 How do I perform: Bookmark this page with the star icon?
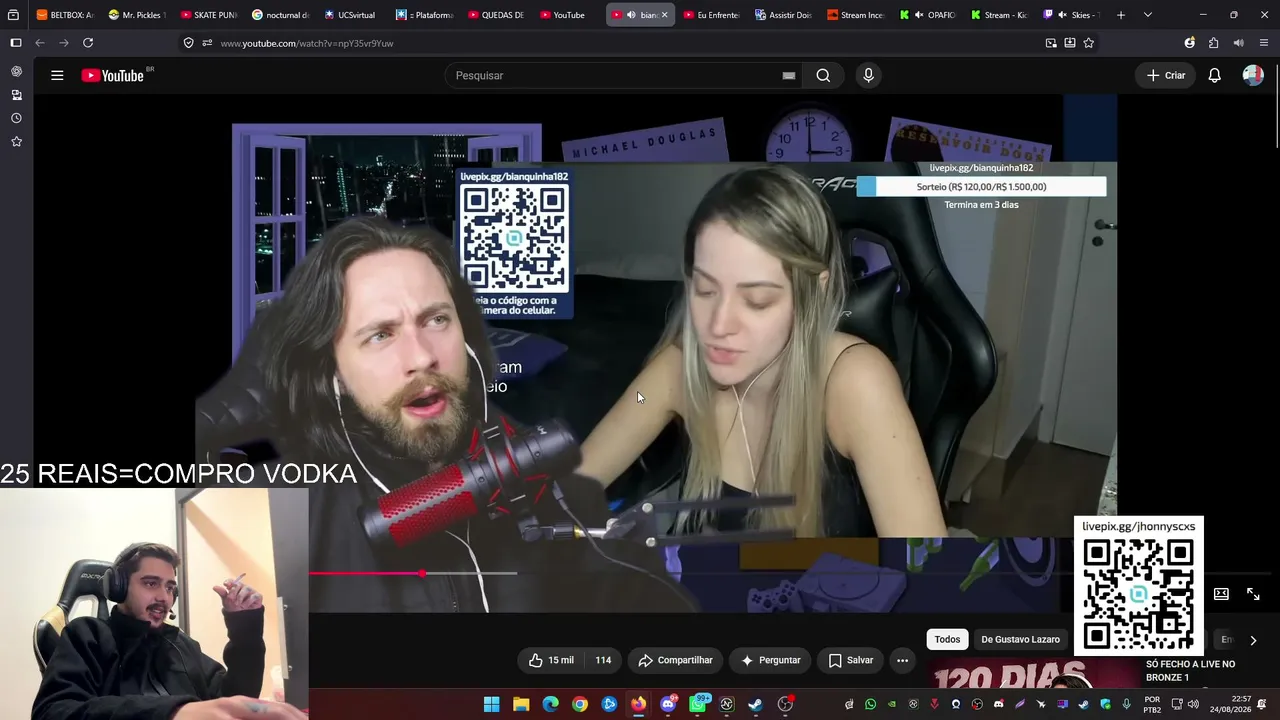[x=1089, y=43]
